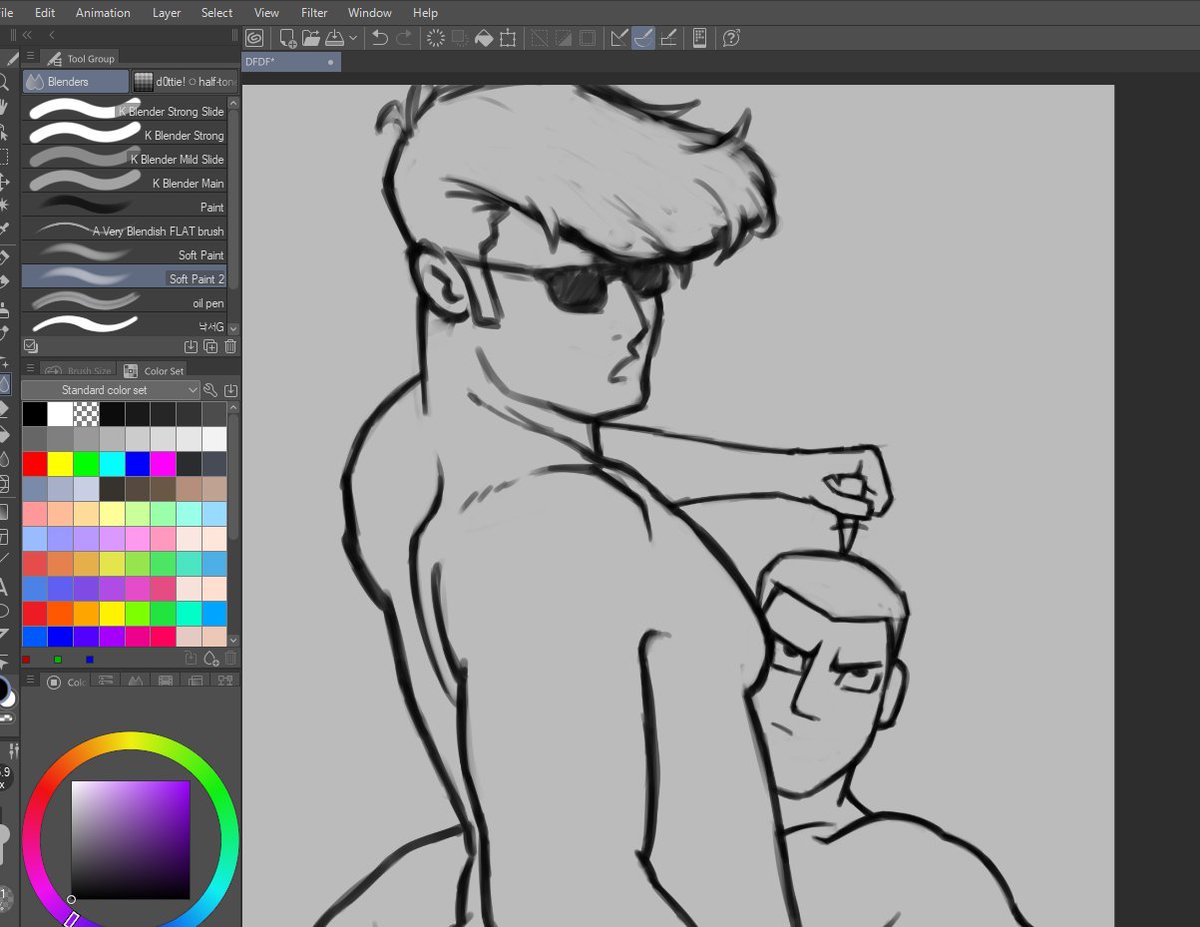The height and width of the screenshot is (927, 1200).
Task: Choose K Blender Mild Slide brush
Action: (x=125, y=158)
